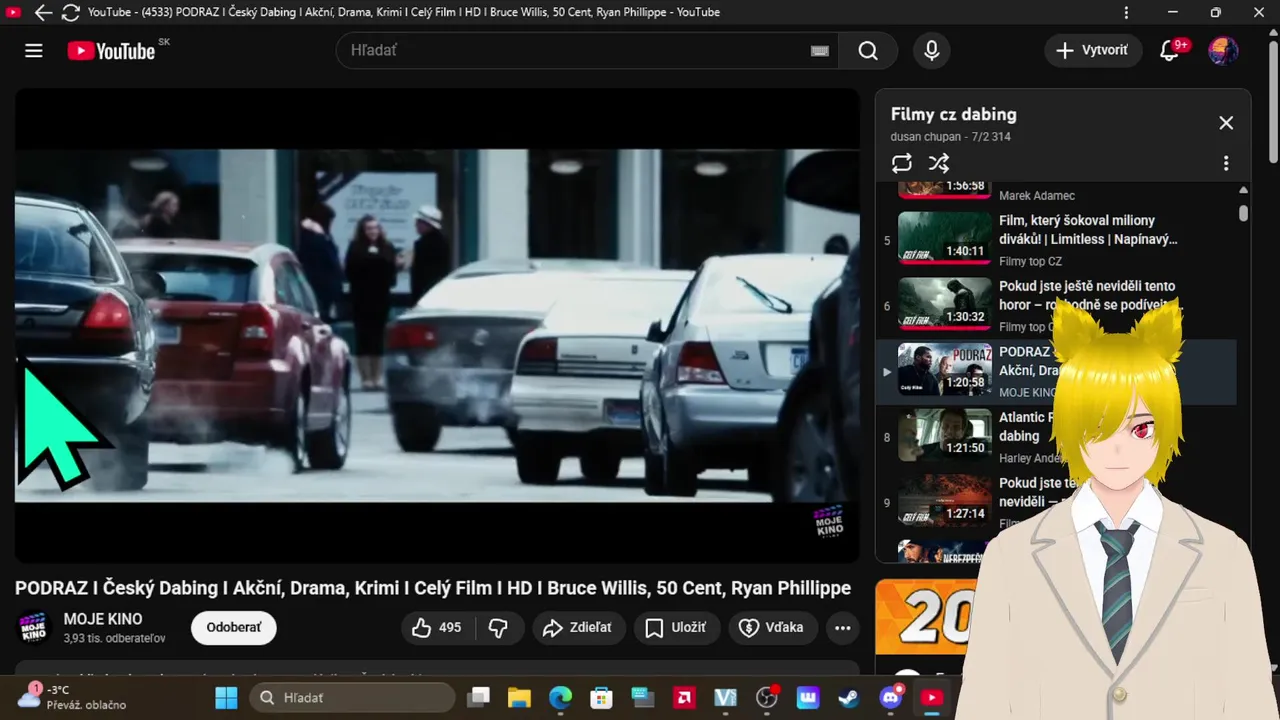Open "Pokud jste ještě neviděli tento horor" title

tap(1087, 295)
